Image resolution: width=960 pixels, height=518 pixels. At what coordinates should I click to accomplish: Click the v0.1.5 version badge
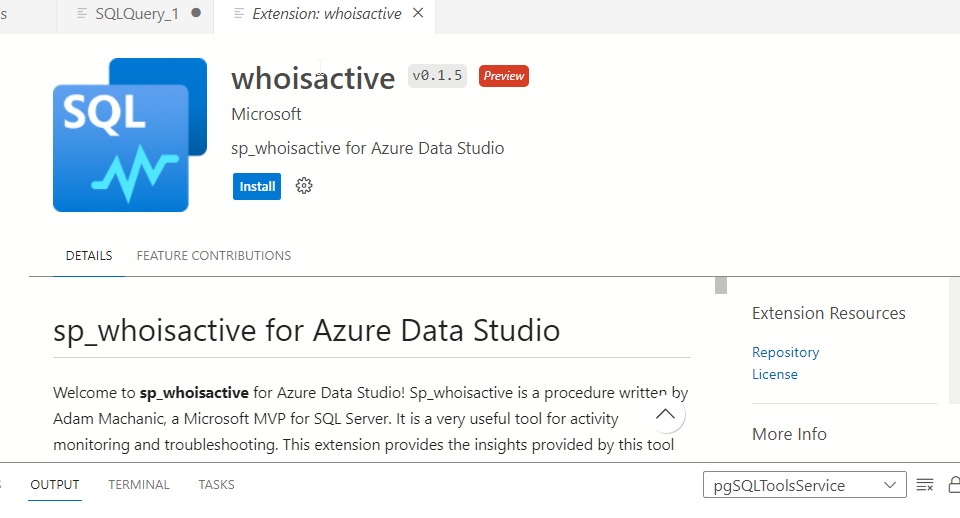(x=437, y=76)
